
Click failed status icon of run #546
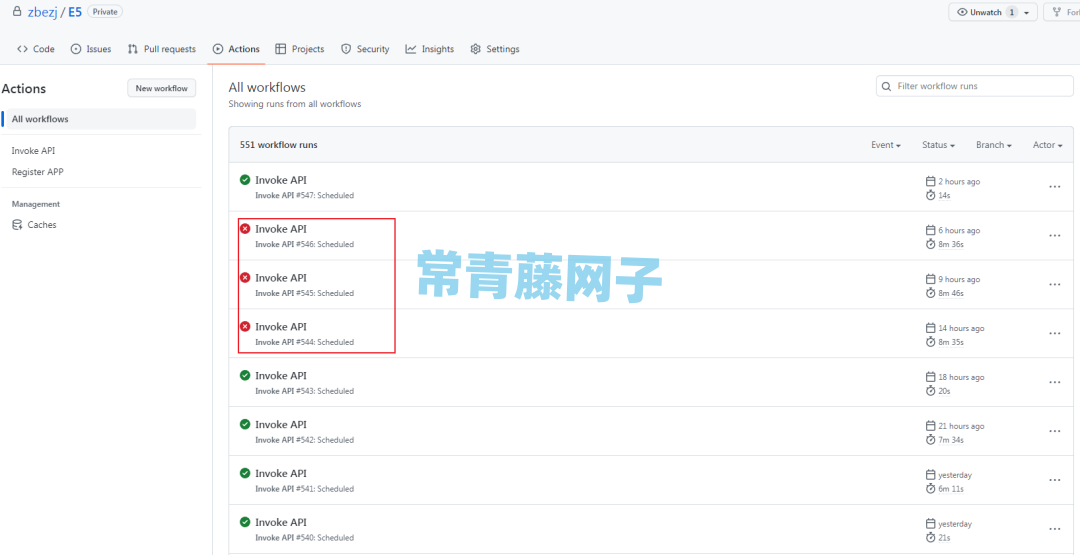tap(245, 229)
